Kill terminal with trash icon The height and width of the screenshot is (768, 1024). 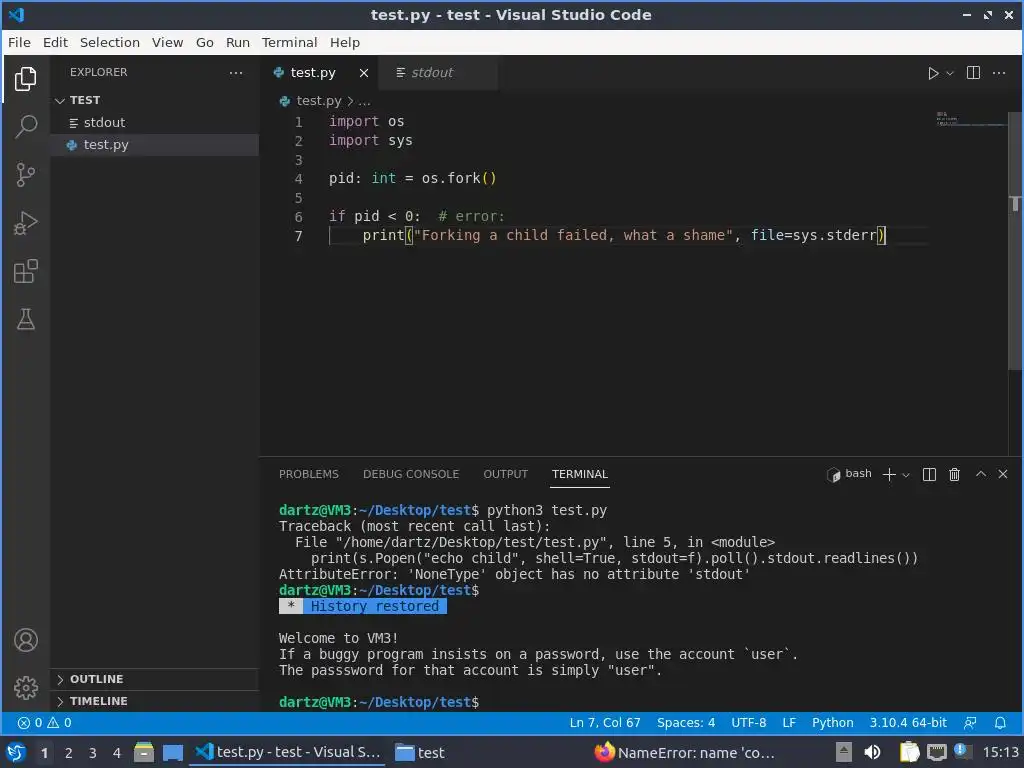point(954,475)
